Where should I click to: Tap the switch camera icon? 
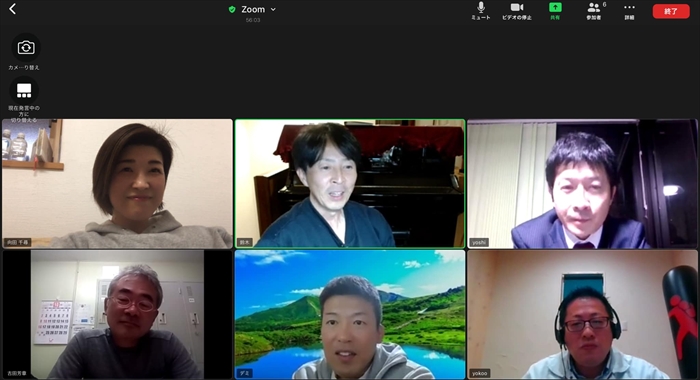pyautogui.click(x=26, y=47)
